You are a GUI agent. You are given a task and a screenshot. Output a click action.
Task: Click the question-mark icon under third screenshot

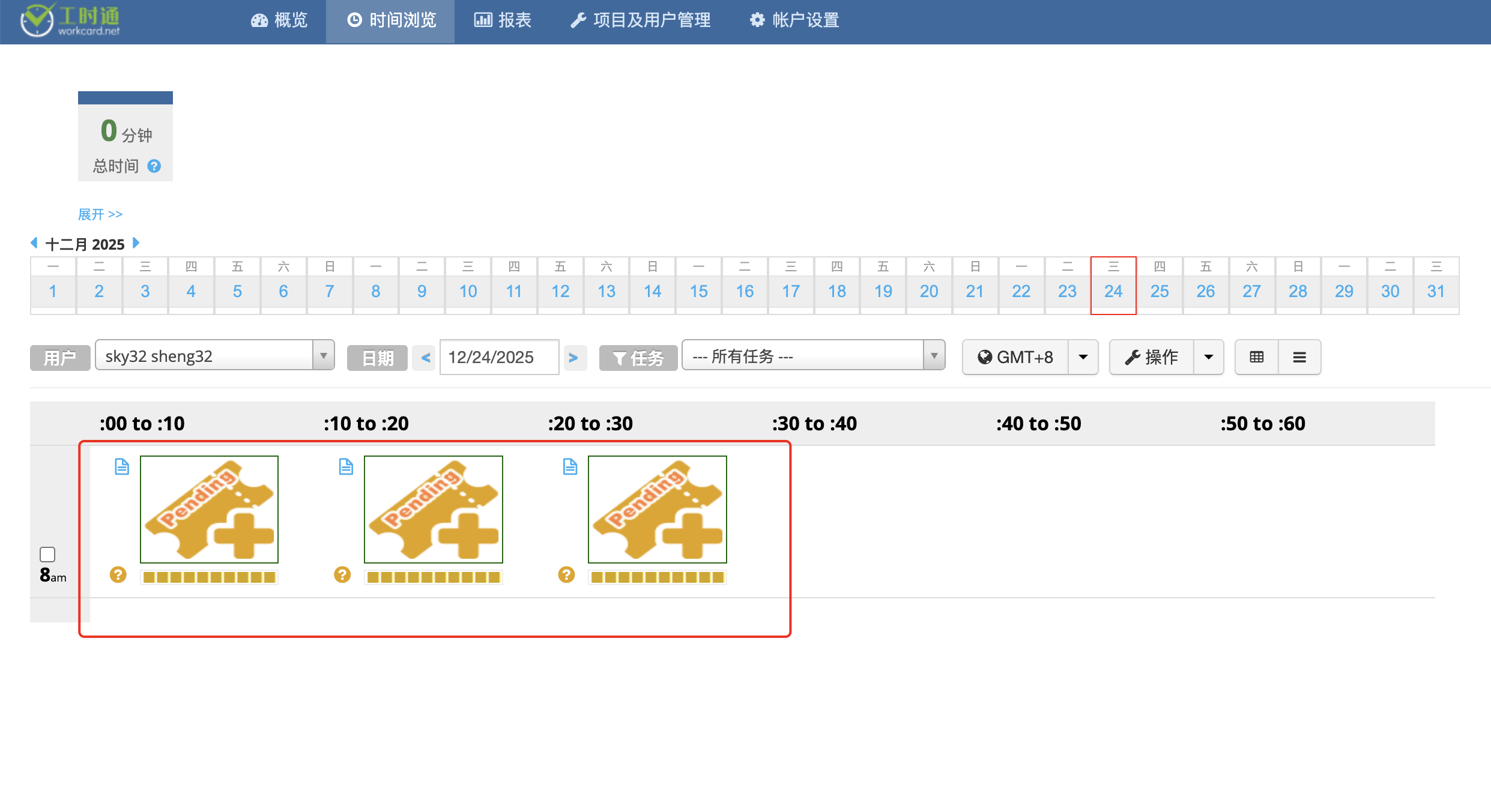point(566,575)
